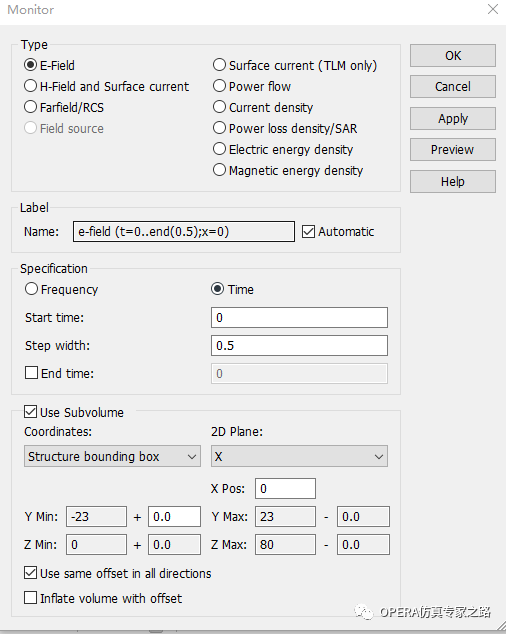Click the OK button
Image resolution: width=506 pixels, height=634 pixels.
453,55
